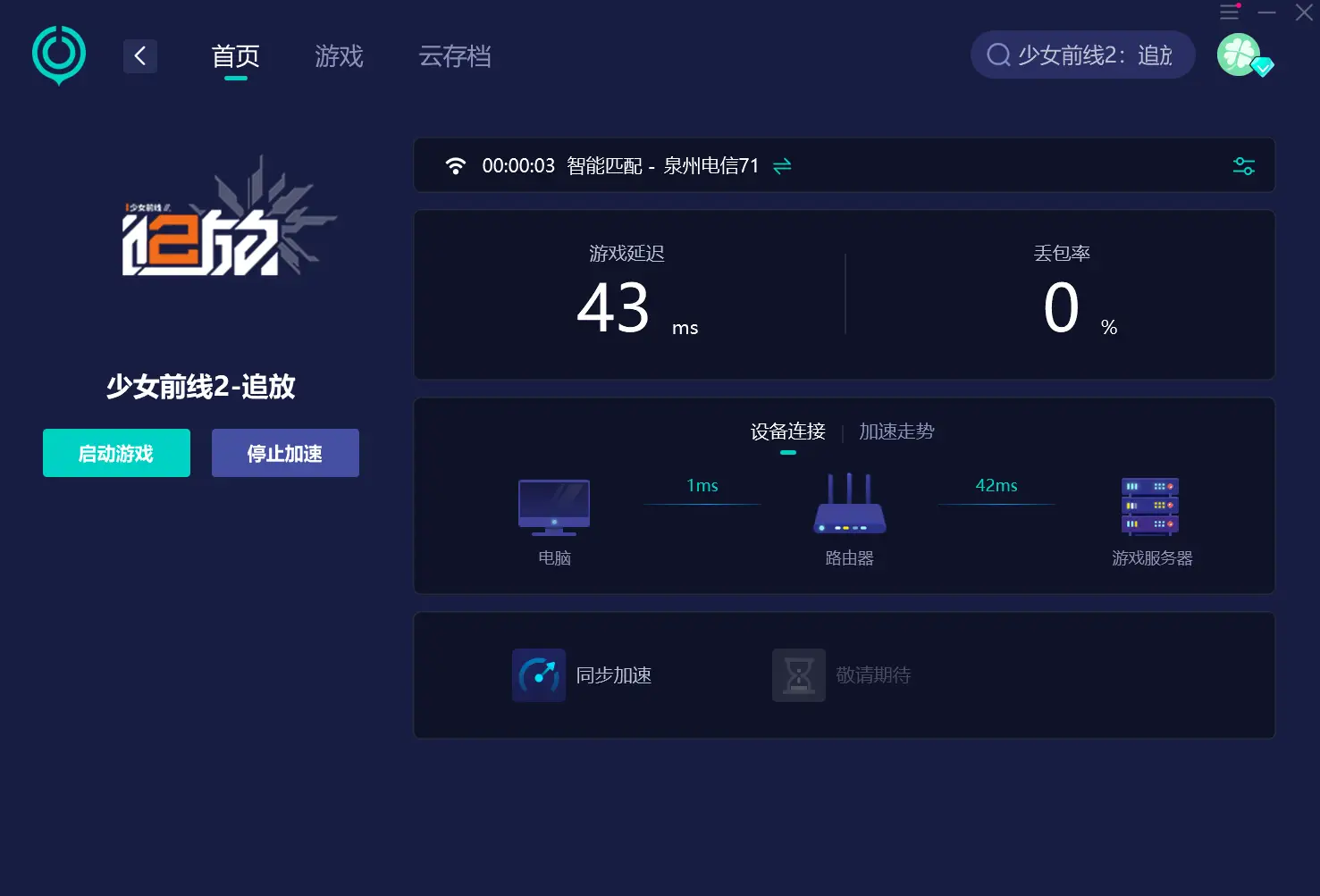
Task: Click the Wi-Fi connection status icon
Action: pos(456,165)
